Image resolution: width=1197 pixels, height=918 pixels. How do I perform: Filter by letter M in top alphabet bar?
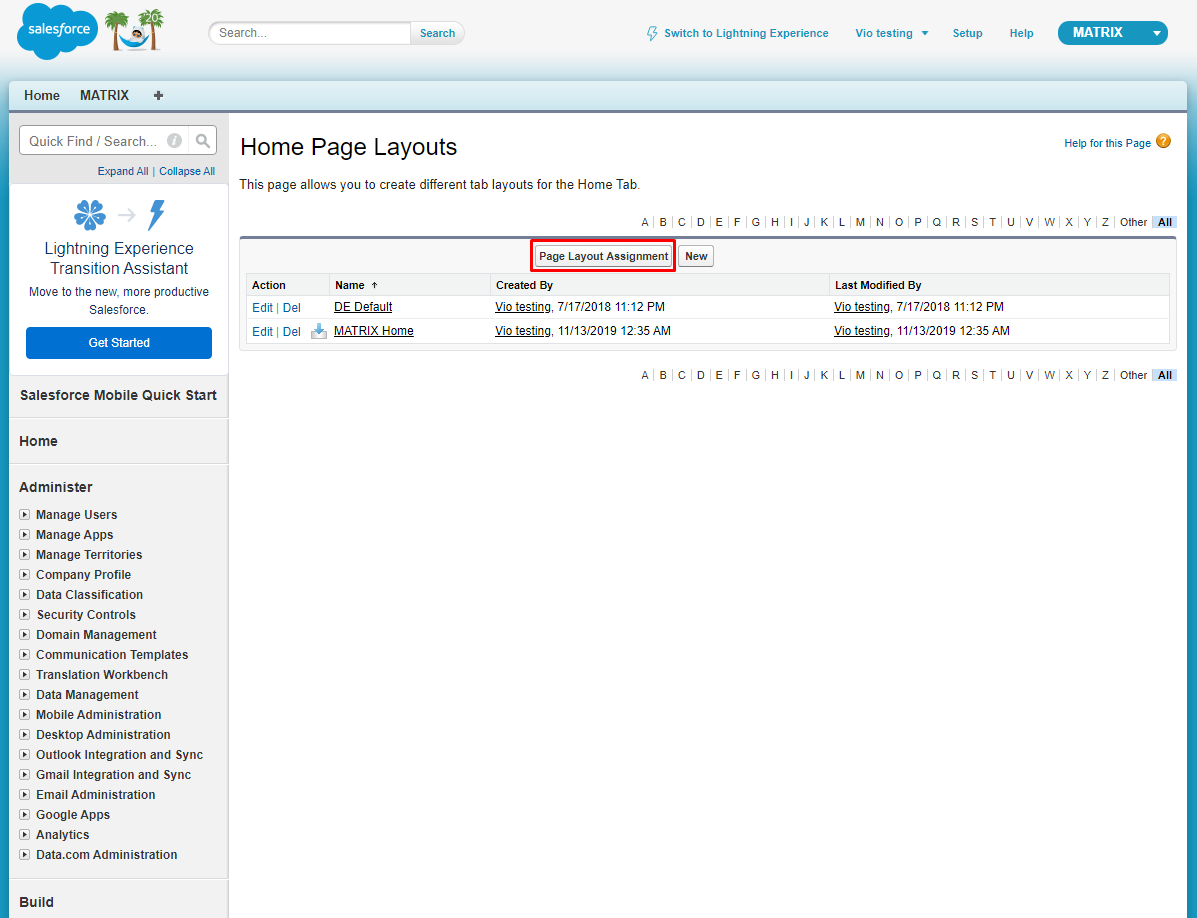pos(860,222)
